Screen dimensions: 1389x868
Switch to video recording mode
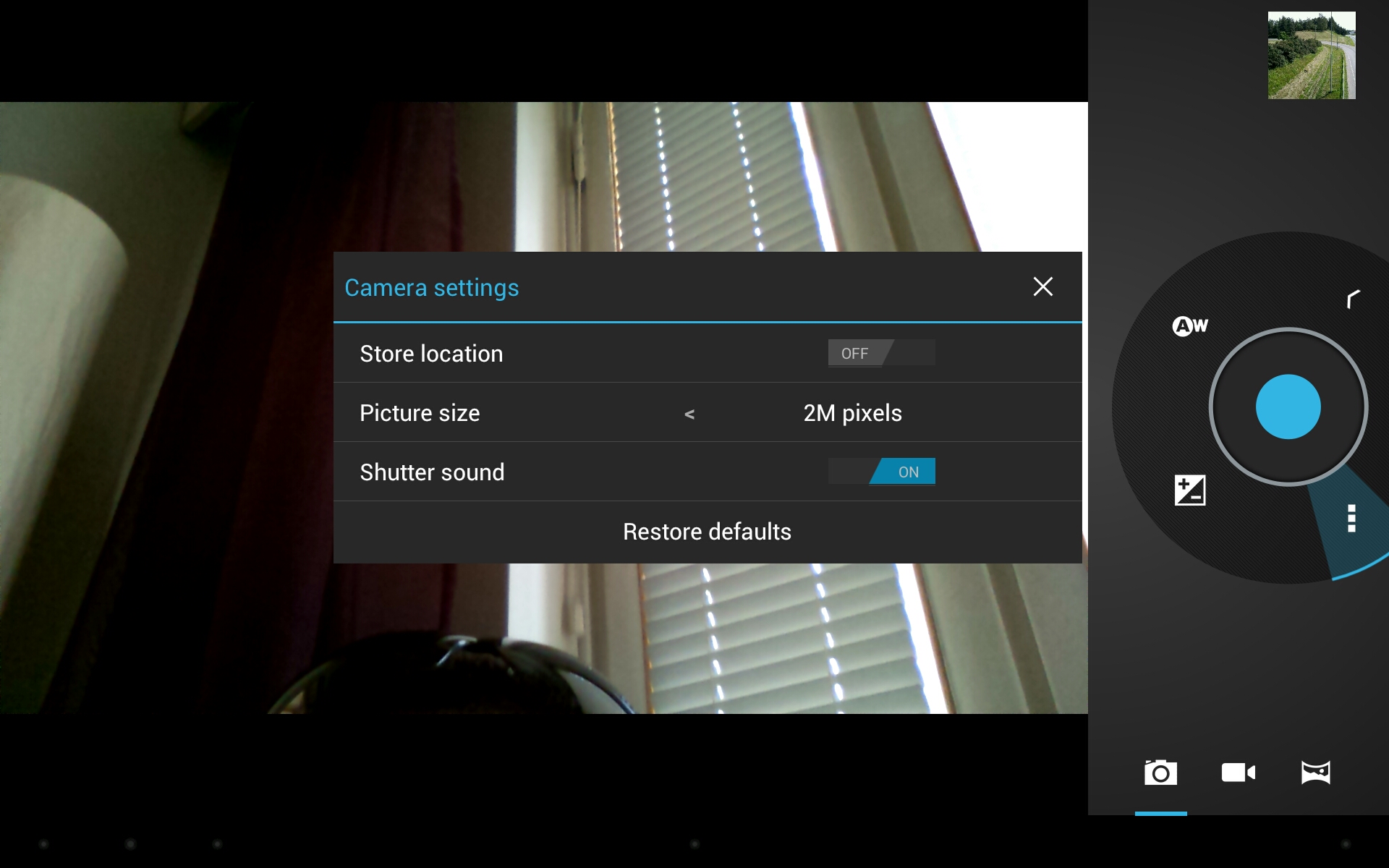click(1238, 773)
